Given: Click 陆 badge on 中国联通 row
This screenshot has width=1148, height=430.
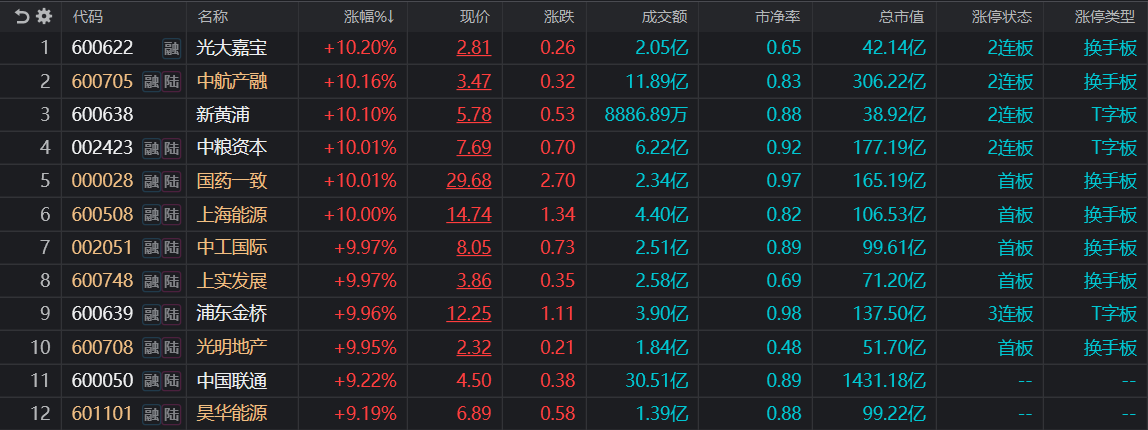Looking at the screenshot, I should pyautogui.click(x=171, y=381).
